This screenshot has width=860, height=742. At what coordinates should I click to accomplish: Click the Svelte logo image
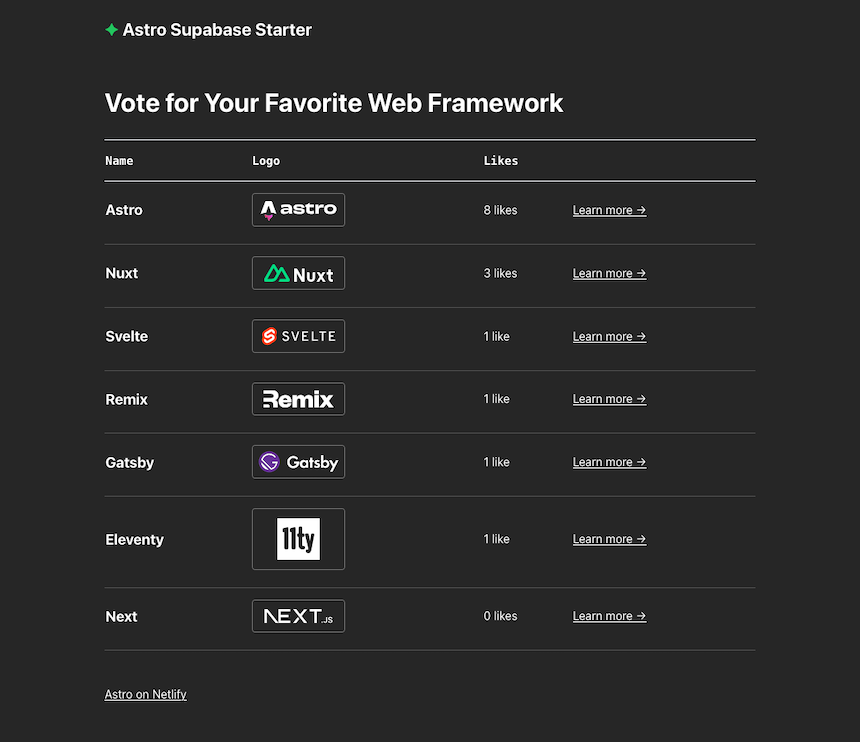298,336
